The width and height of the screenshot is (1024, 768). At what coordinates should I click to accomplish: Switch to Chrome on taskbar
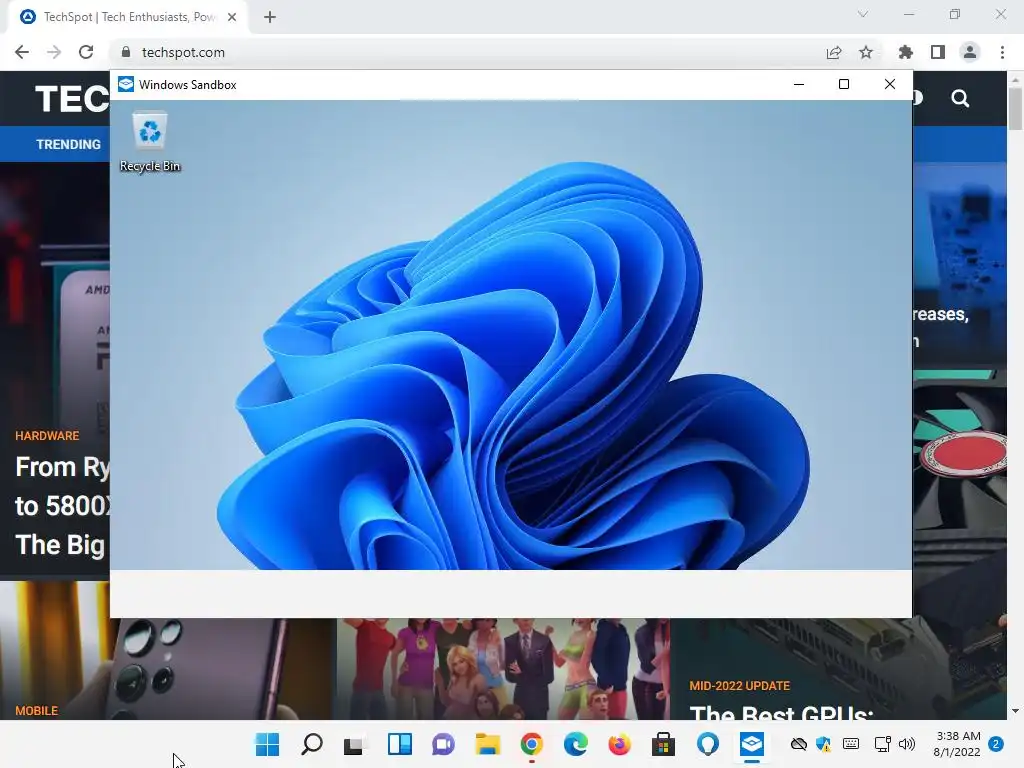pos(532,744)
